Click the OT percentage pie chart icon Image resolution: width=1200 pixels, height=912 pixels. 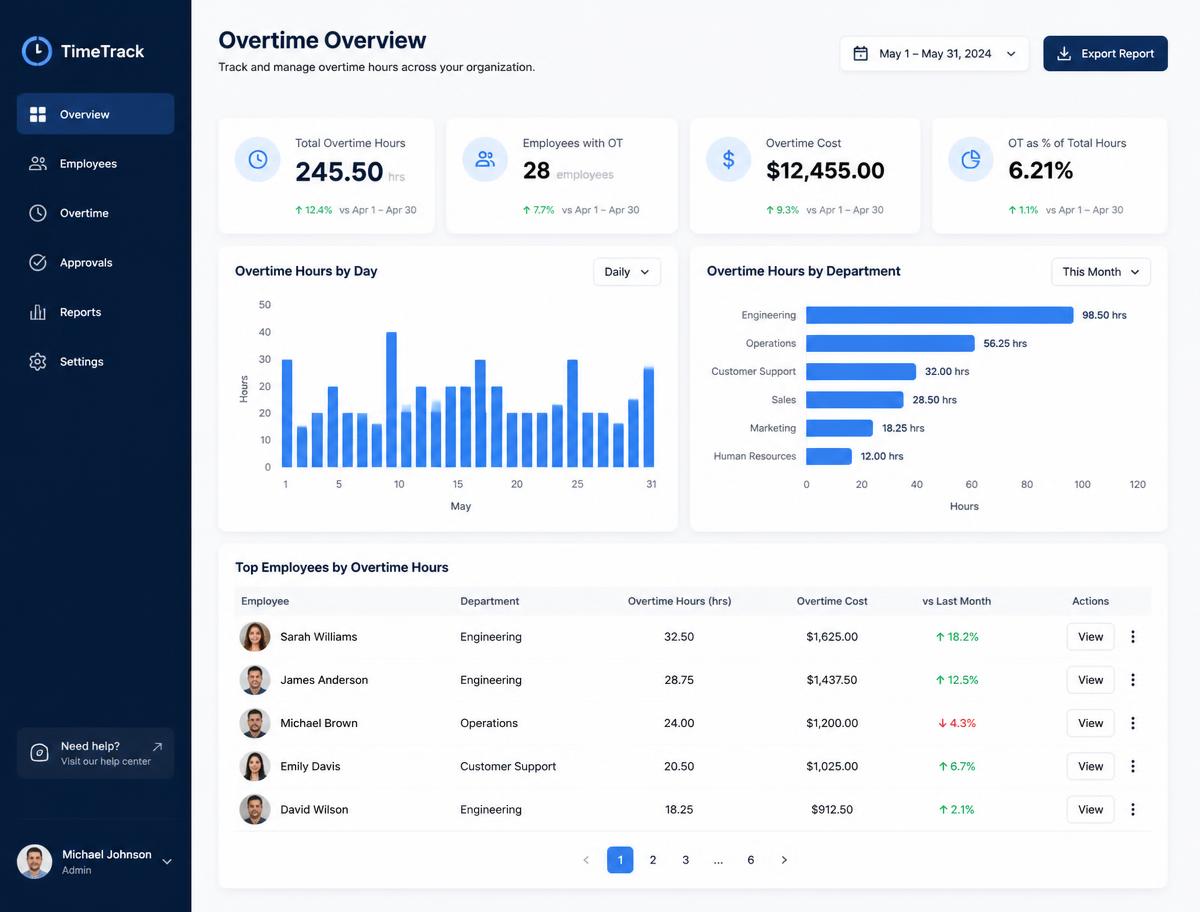click(x=970, y=159)
